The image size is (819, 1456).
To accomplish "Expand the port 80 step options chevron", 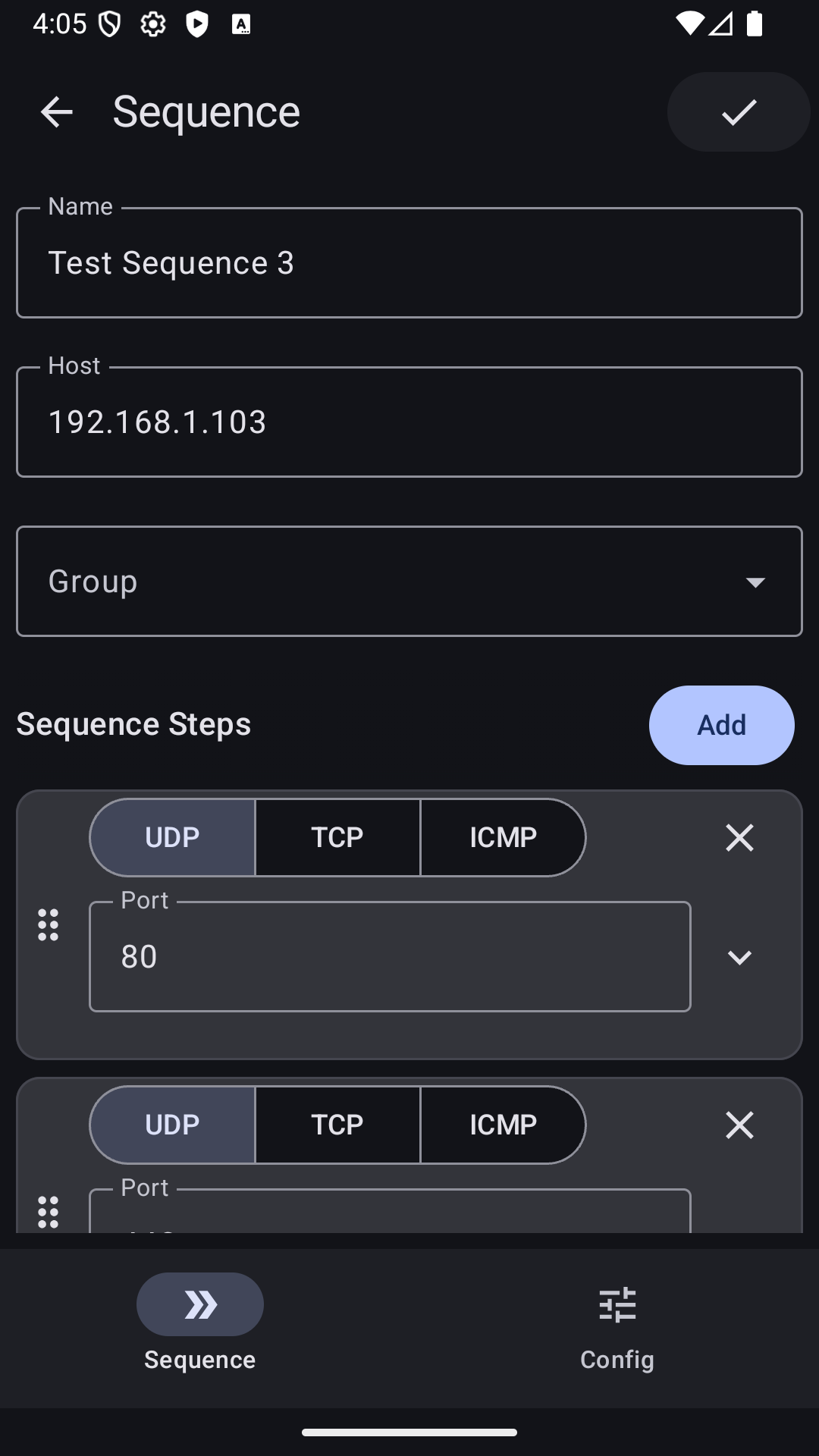I will pyautogui.click(x=739, y=957).
